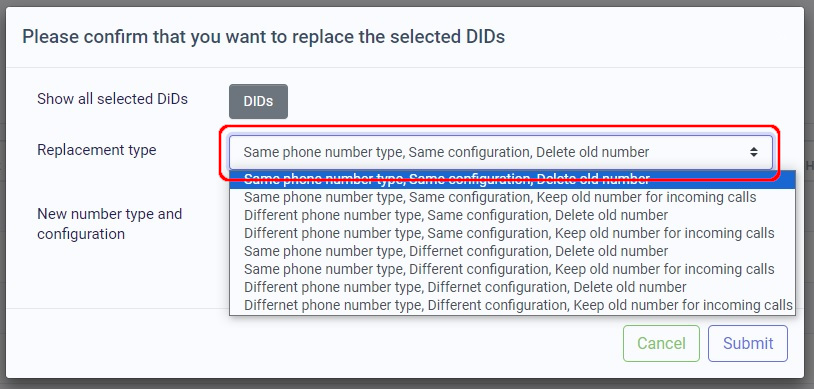814x389 pixels.
Task: Select 'Same phone number type, Different configuration, Keep old number'
Action: [512, 269]
